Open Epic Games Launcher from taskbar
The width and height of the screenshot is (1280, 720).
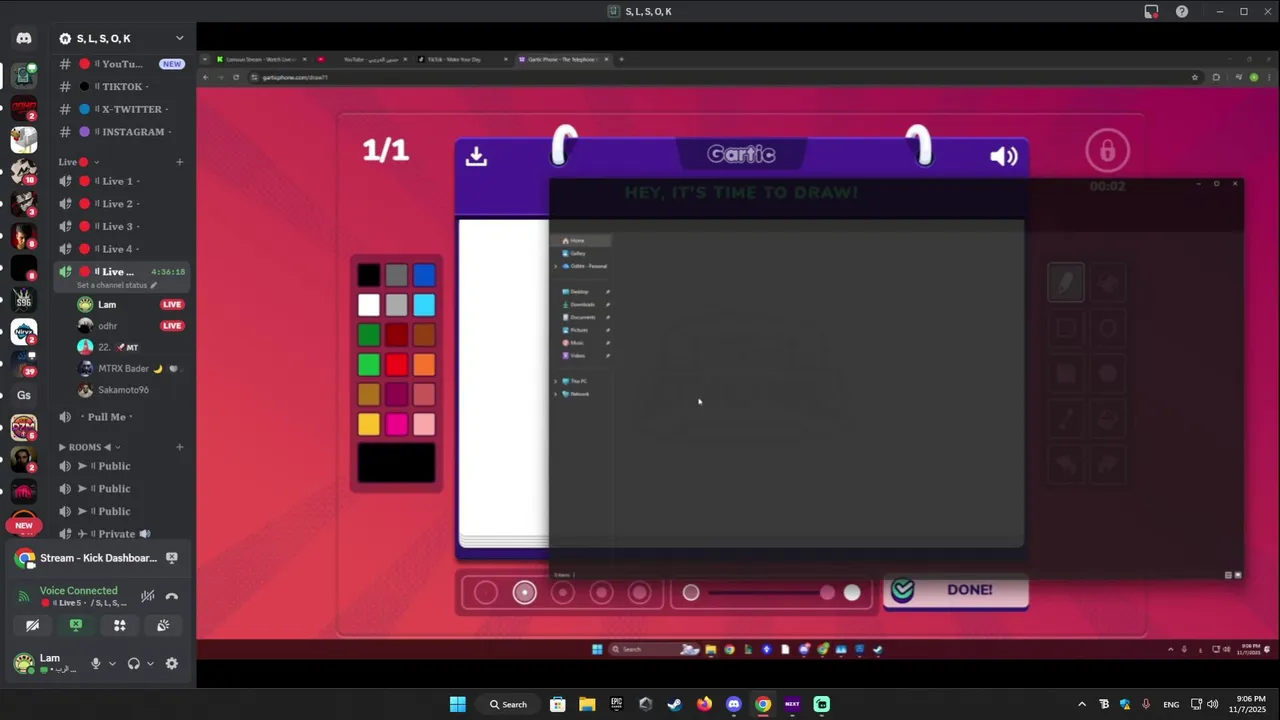(616, 704)
